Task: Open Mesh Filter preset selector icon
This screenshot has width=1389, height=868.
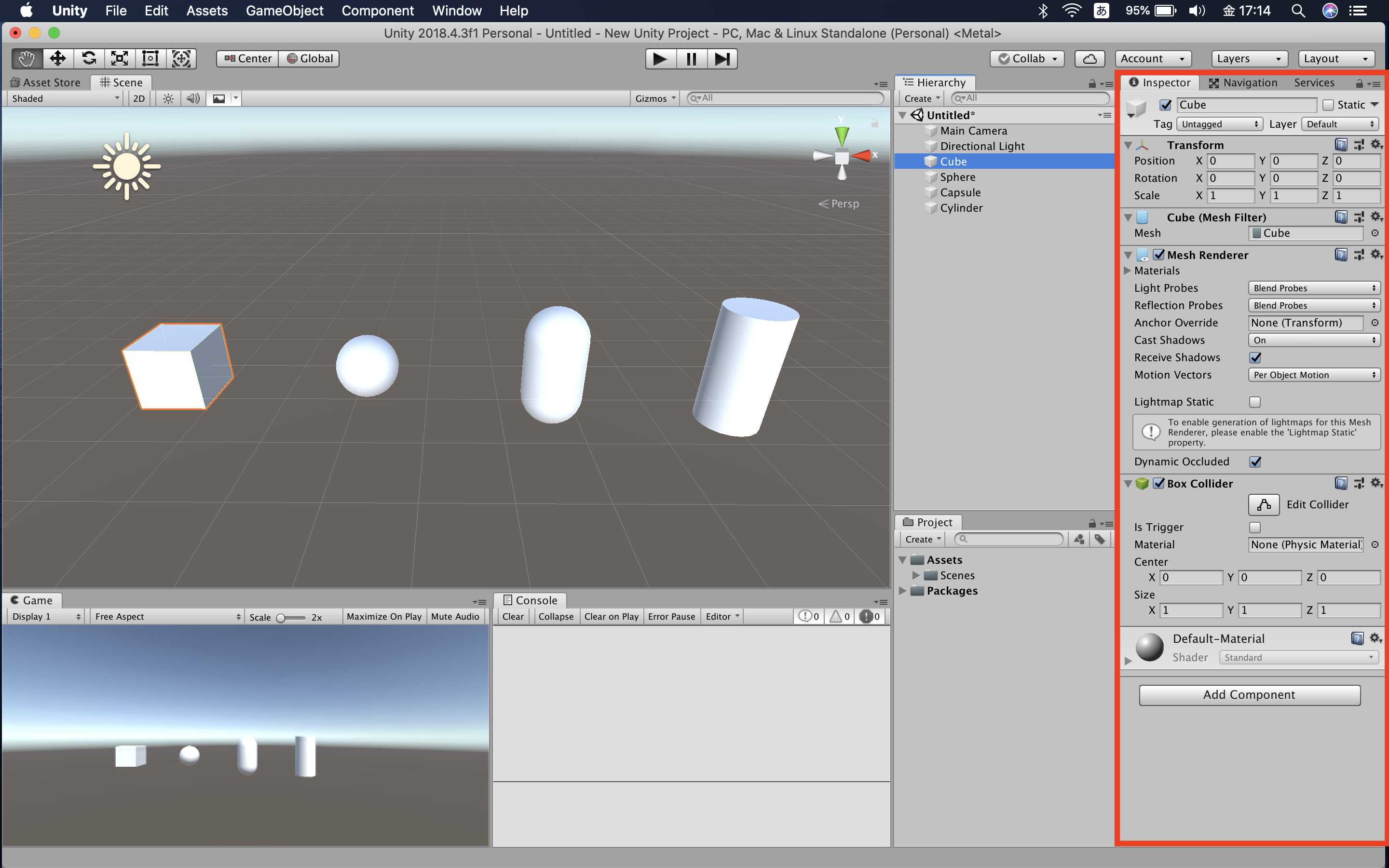Action: (1359, 217)
